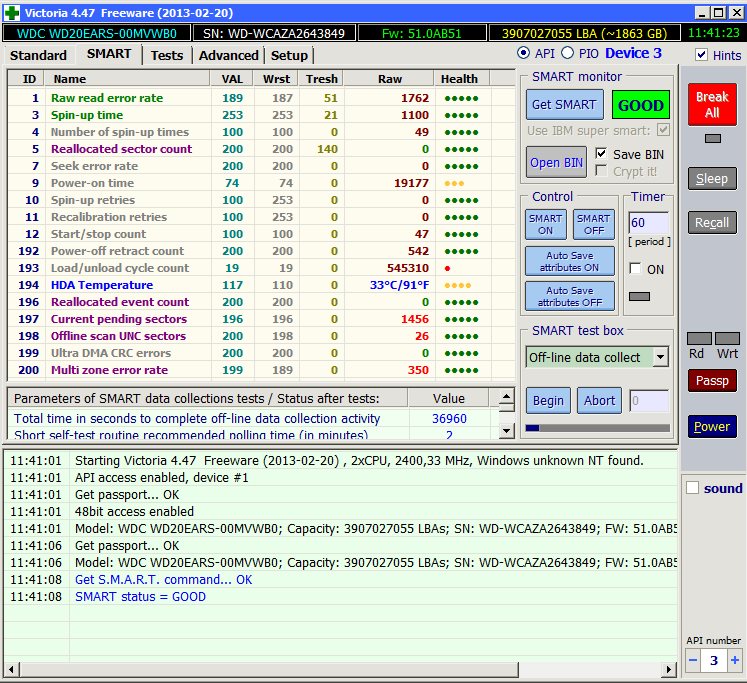Toggle the Crypt it! checkbox
The image size is (747, 683).
point(601,171)
